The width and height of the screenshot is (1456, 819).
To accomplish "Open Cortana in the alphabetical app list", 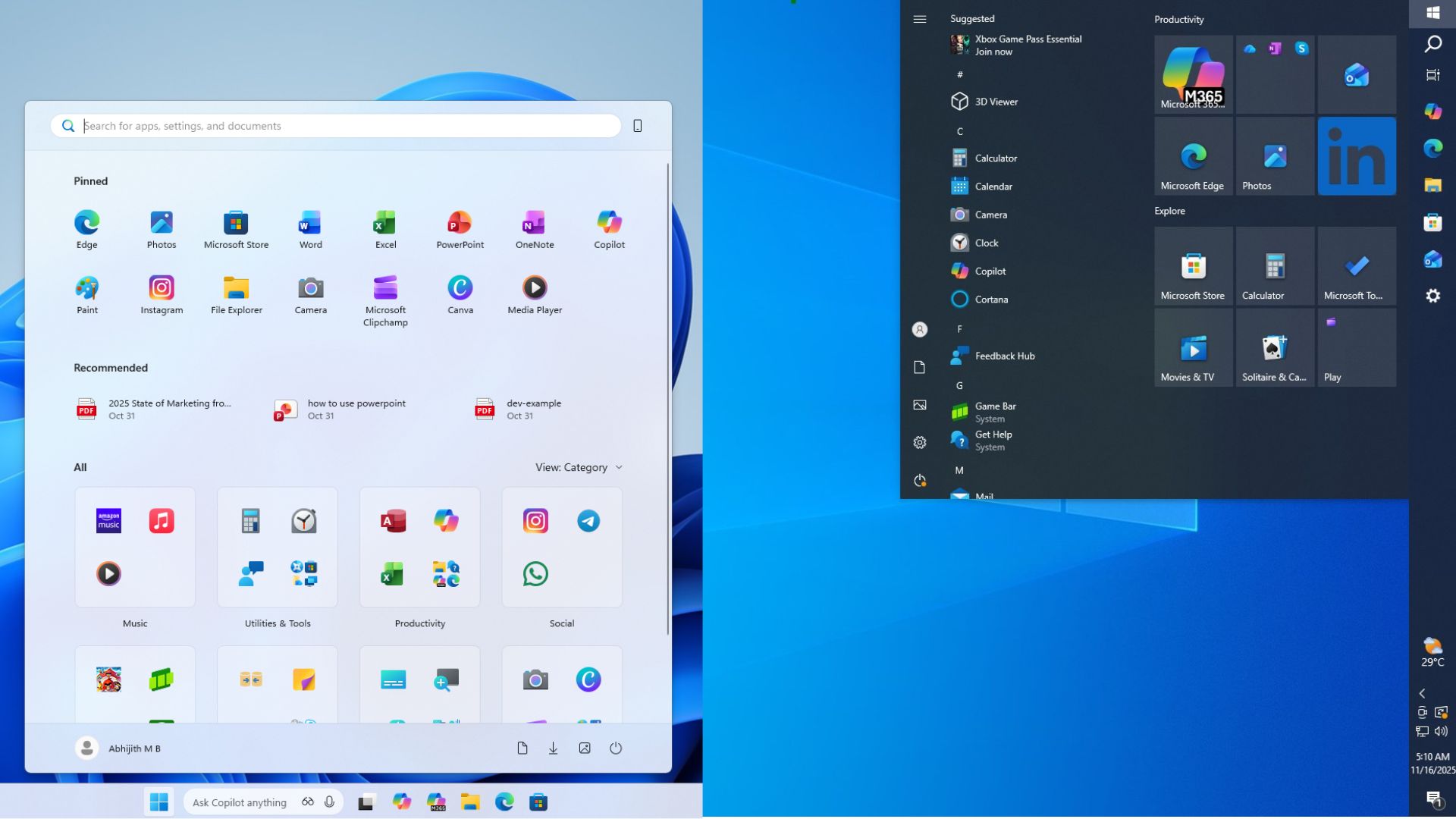I will (990, 299).
